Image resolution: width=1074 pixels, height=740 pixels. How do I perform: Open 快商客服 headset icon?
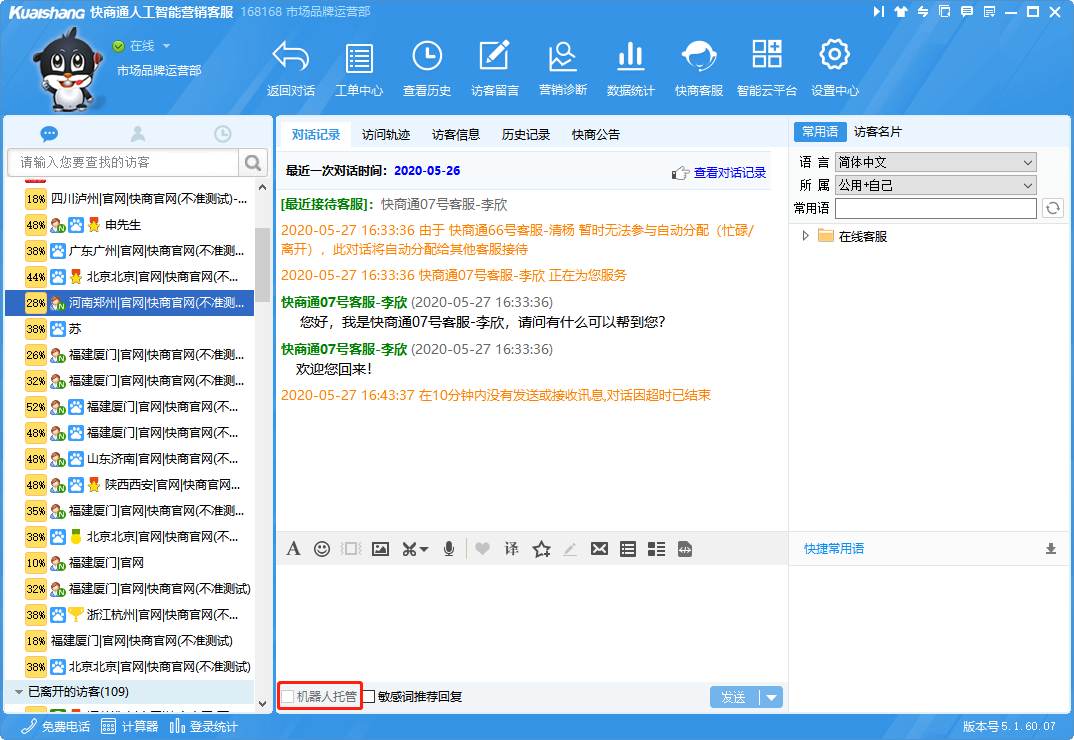click(699, 56)
